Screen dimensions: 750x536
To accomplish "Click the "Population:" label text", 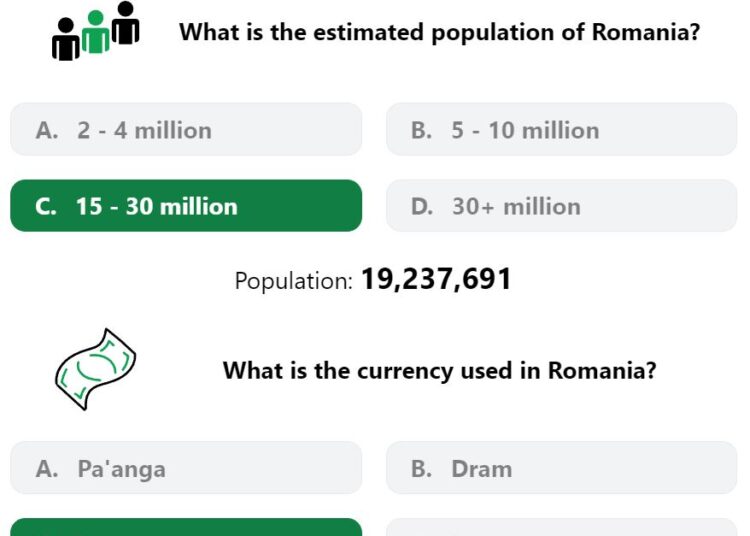I will 294,281.
